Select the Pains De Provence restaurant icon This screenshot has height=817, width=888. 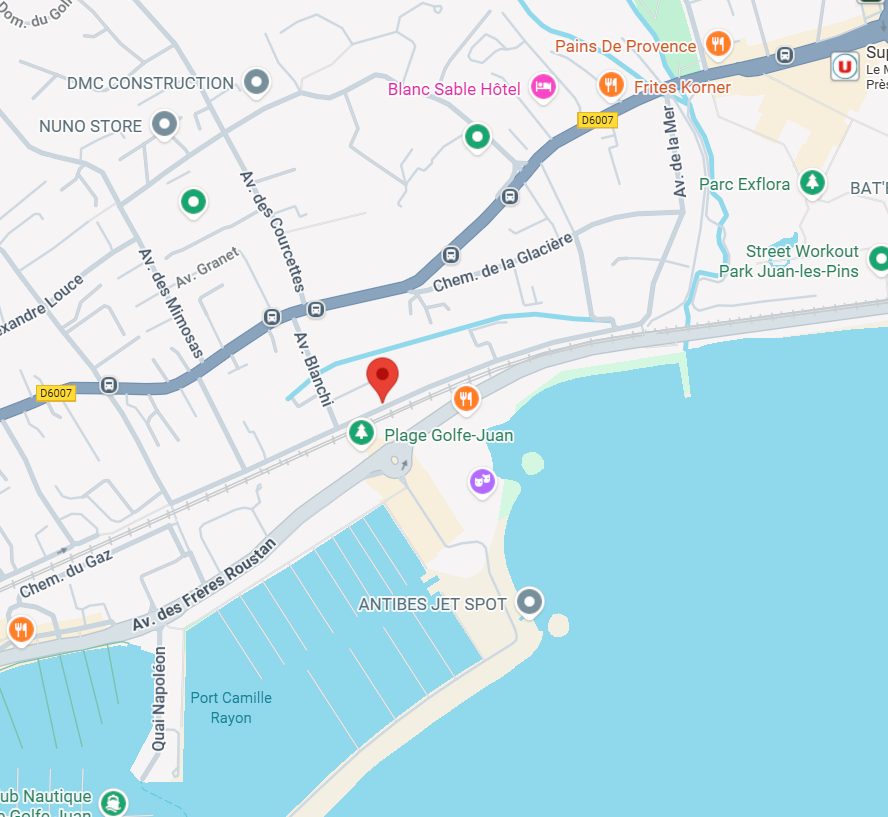click(x=718, y=44)
